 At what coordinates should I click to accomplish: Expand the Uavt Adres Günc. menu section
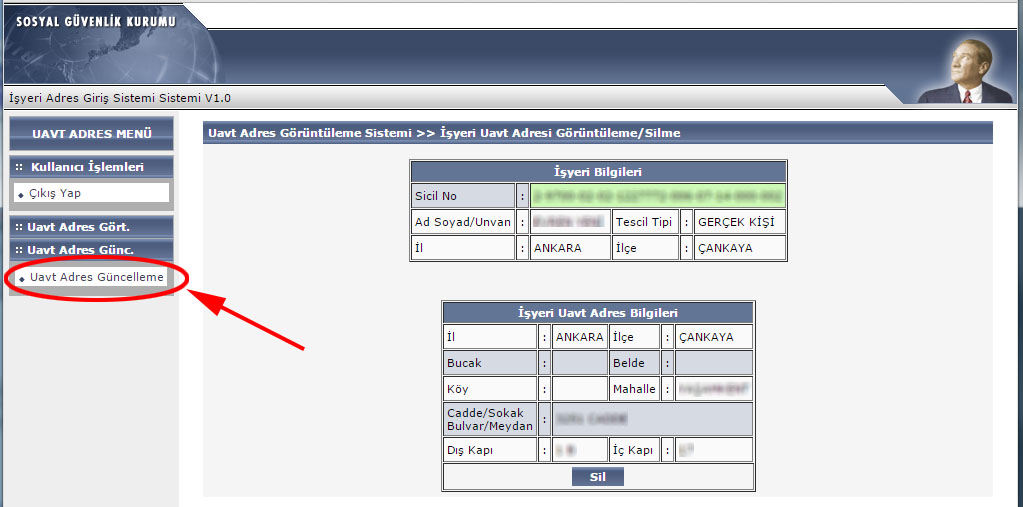(x=91, y=250)
